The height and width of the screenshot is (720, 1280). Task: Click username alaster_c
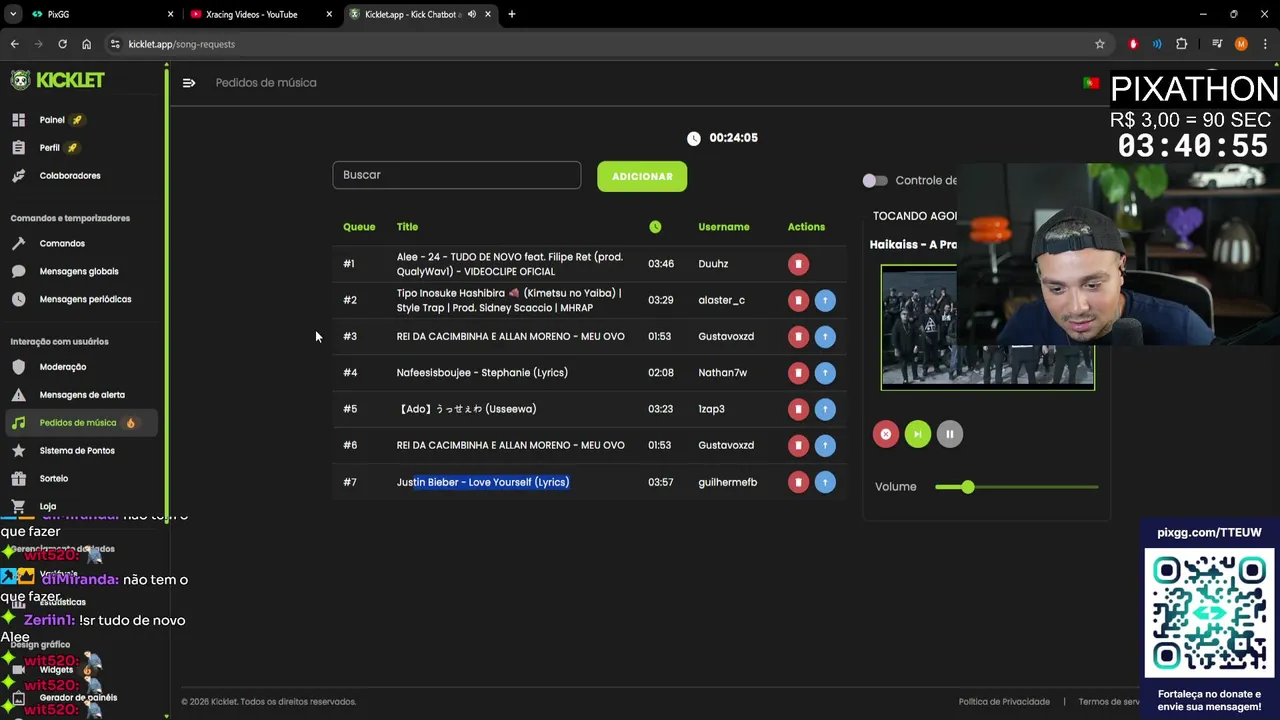[x=721, y=300]
